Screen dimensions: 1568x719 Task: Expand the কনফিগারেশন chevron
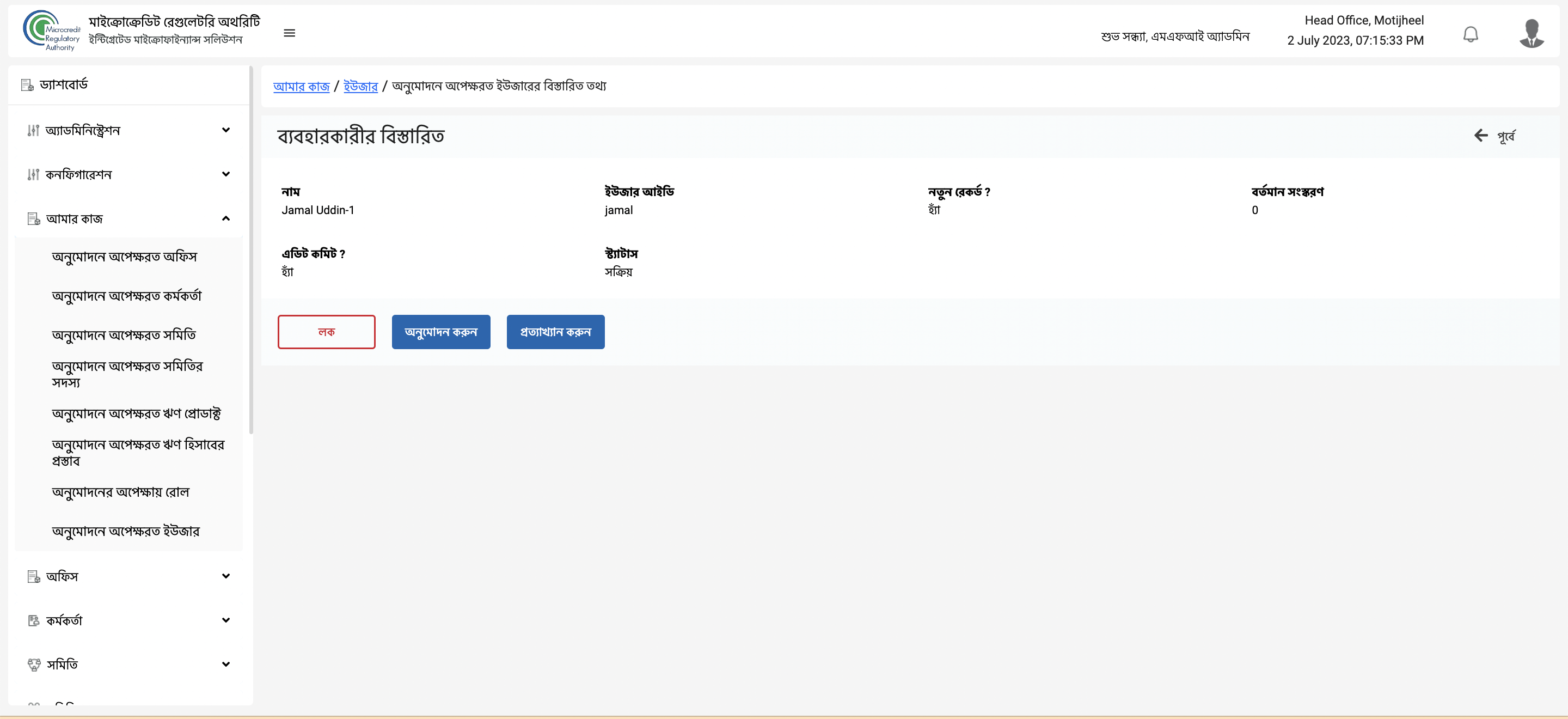(x=226, y=174)
